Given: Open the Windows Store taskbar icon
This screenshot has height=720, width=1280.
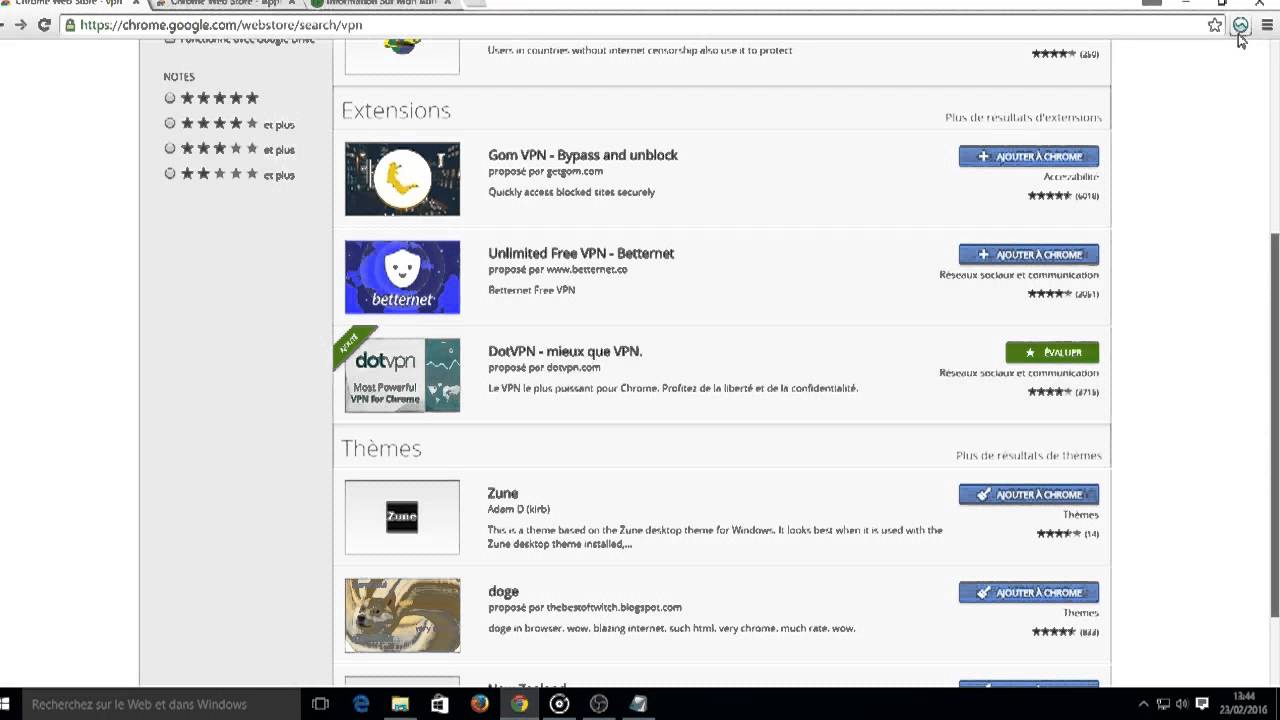Looking at the screenshot, I should click(x=440, y=704).
